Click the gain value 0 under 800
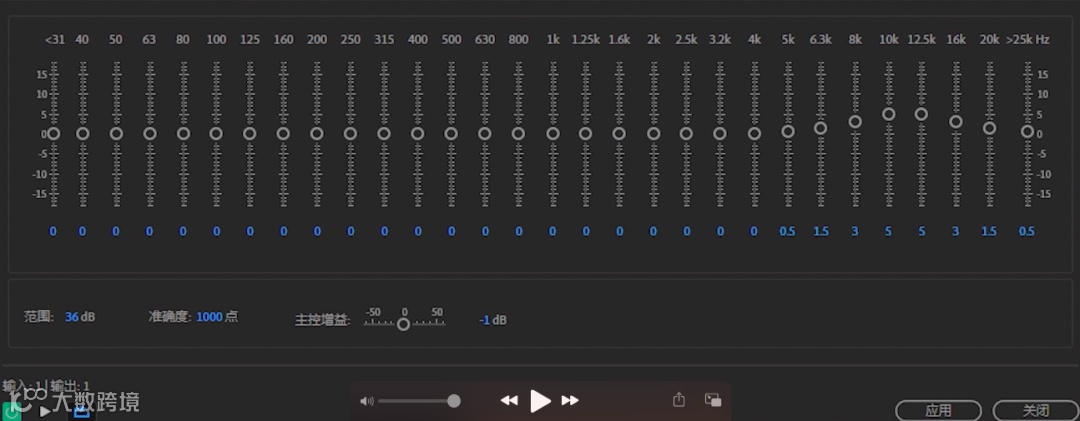This screenshot has height=421, width=1080. pyautogui.click(x=519, y=232)
